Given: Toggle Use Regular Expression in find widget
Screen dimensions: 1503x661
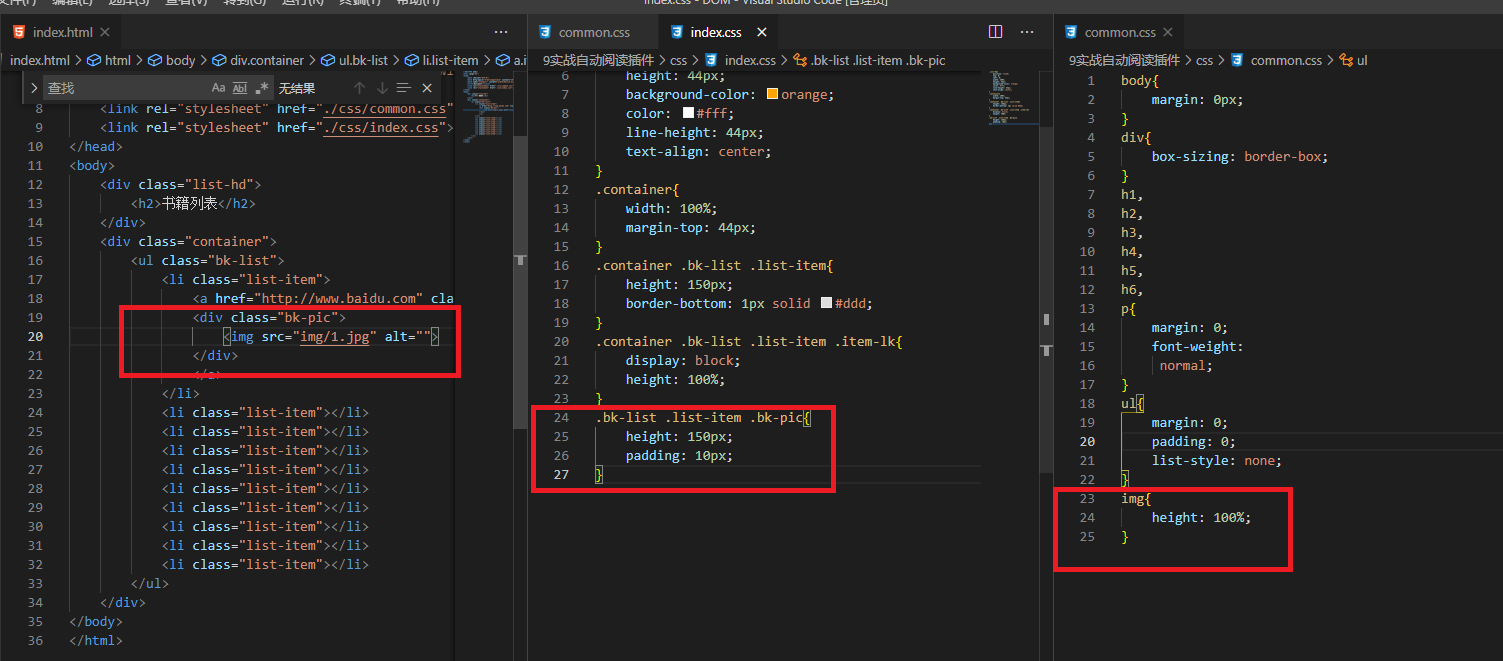Looking at the screenshot, I should pos(262,88).
